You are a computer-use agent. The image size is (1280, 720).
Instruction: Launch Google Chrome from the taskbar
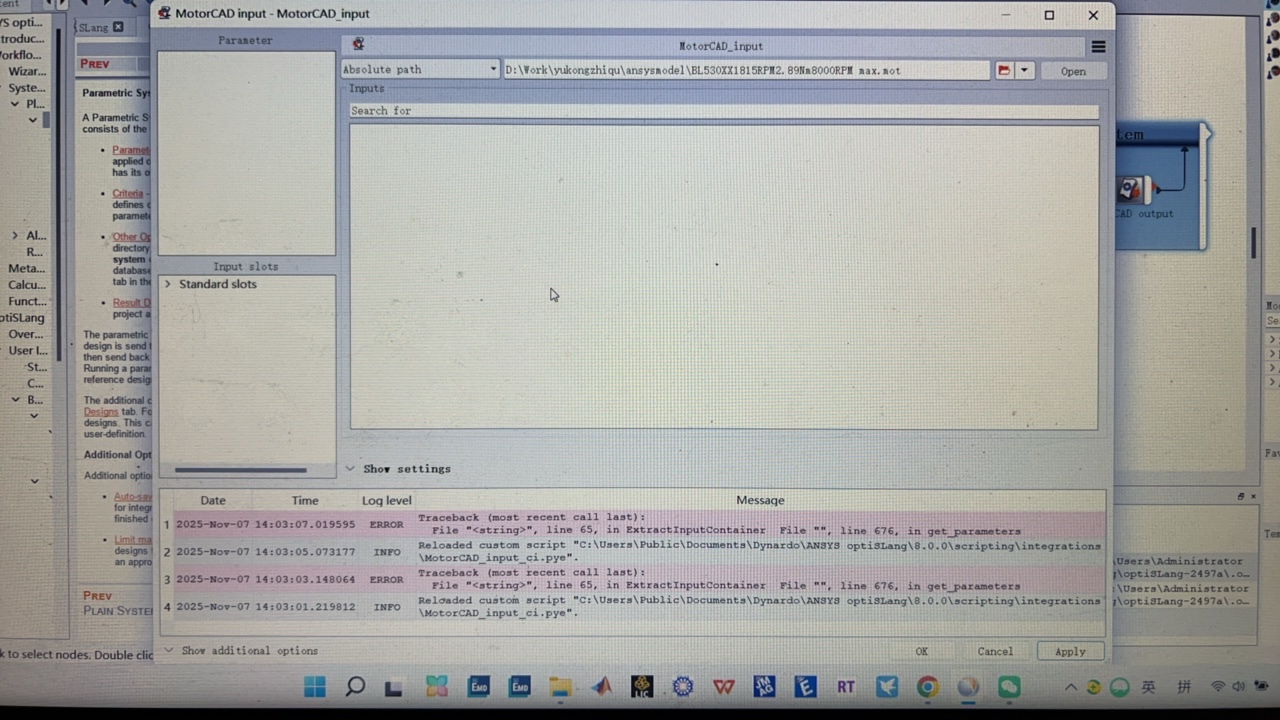(928, 687)
